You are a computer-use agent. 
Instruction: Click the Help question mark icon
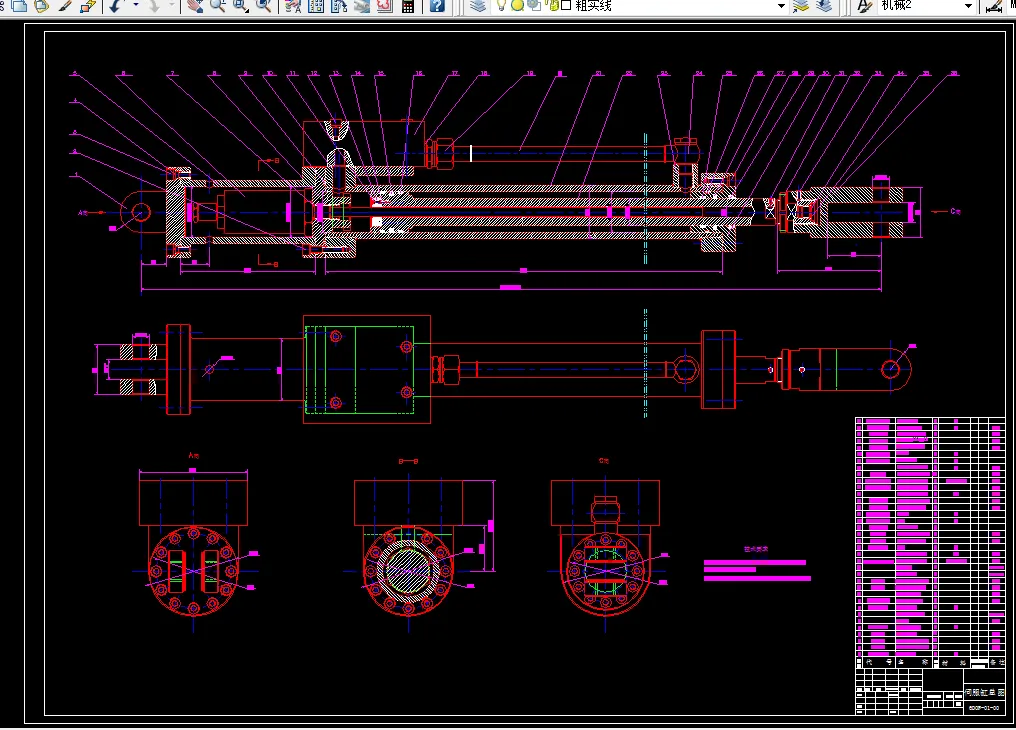click(437, 6)
